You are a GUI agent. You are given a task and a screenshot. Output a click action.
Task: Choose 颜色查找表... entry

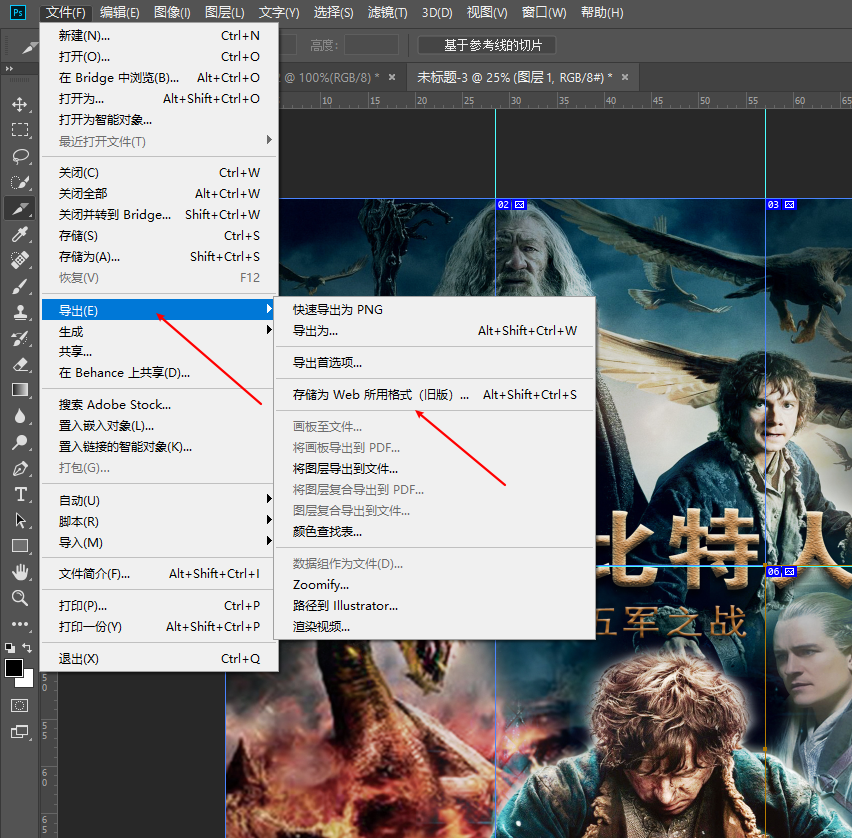[x=435, y=531]
